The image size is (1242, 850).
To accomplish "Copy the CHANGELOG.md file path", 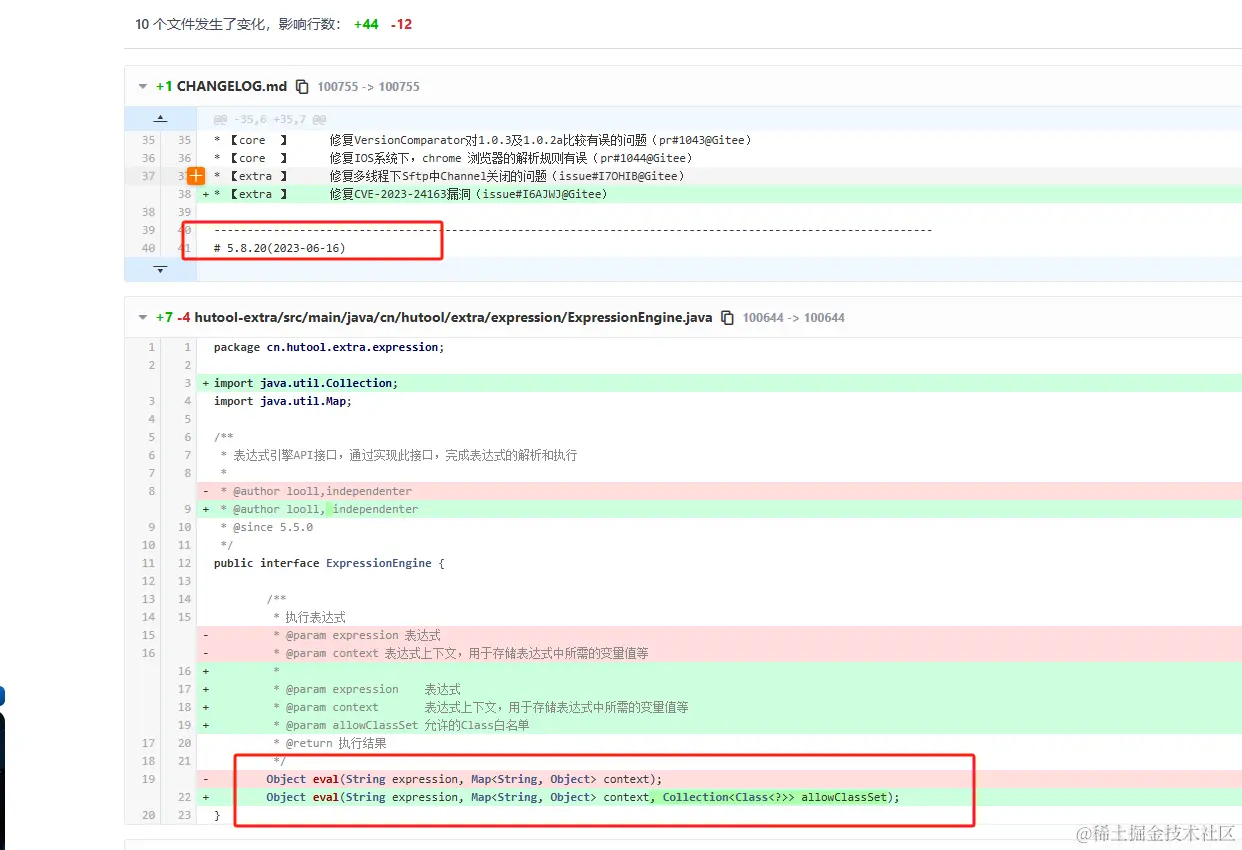I will click(x=302, y=87).
